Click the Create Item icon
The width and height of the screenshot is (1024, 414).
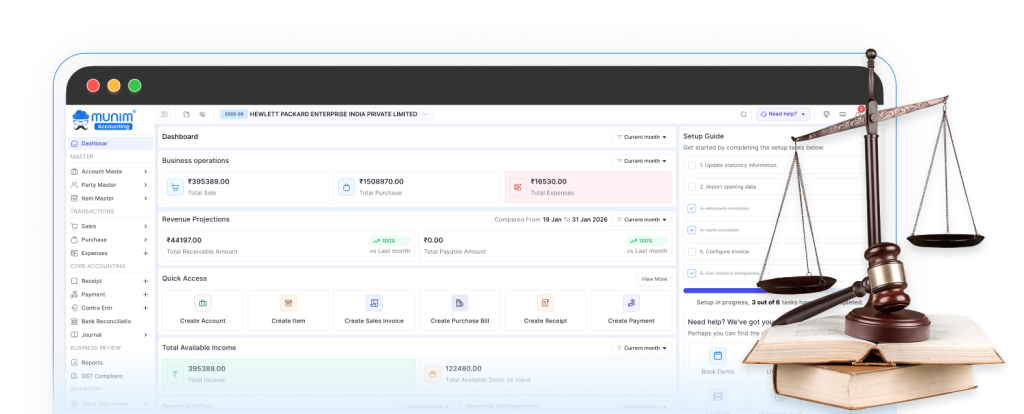pyautogui.click(x=288, y=303)
